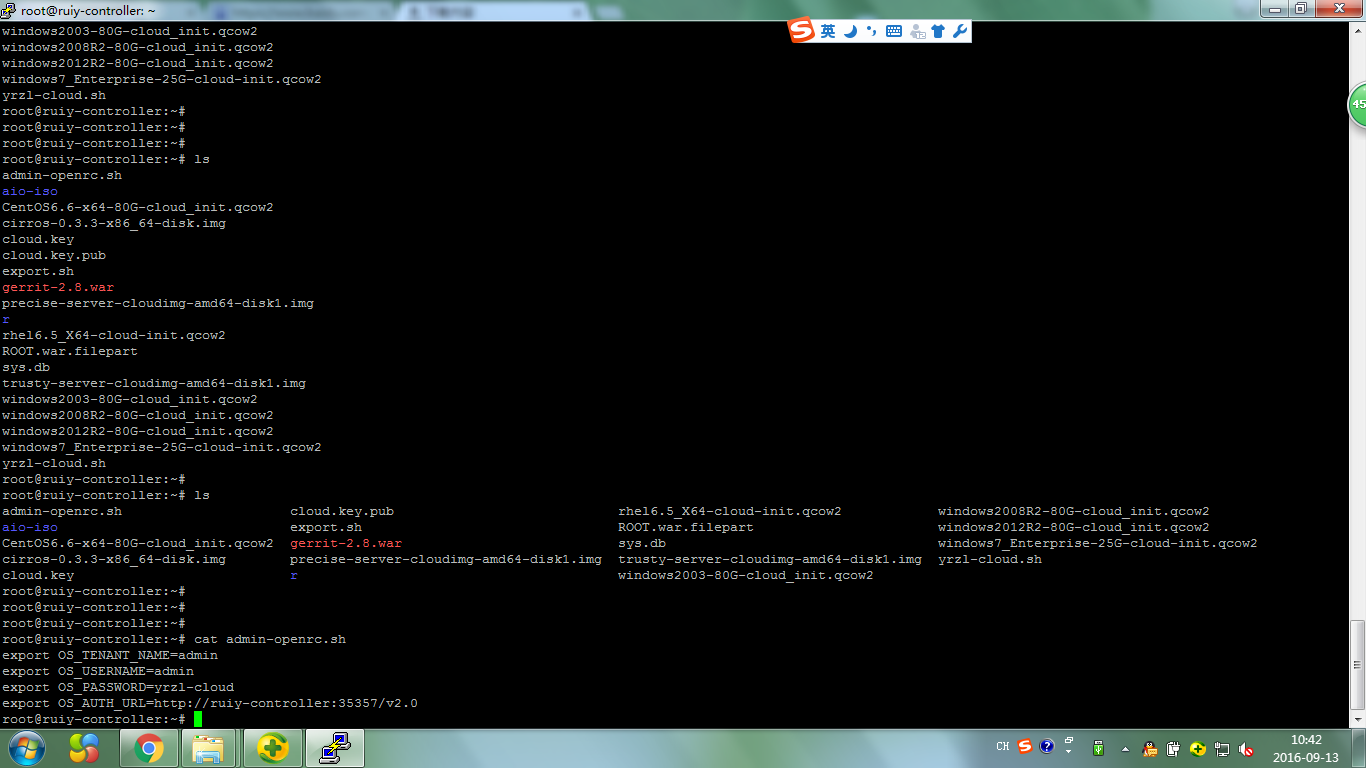The width and height of the screenshot is (1366, 768).
Task: Click 'rhel6.5_X64-cloud-init.qcow2' in multi-column listing
Action: pyautogui.click(x=730, y=511)
